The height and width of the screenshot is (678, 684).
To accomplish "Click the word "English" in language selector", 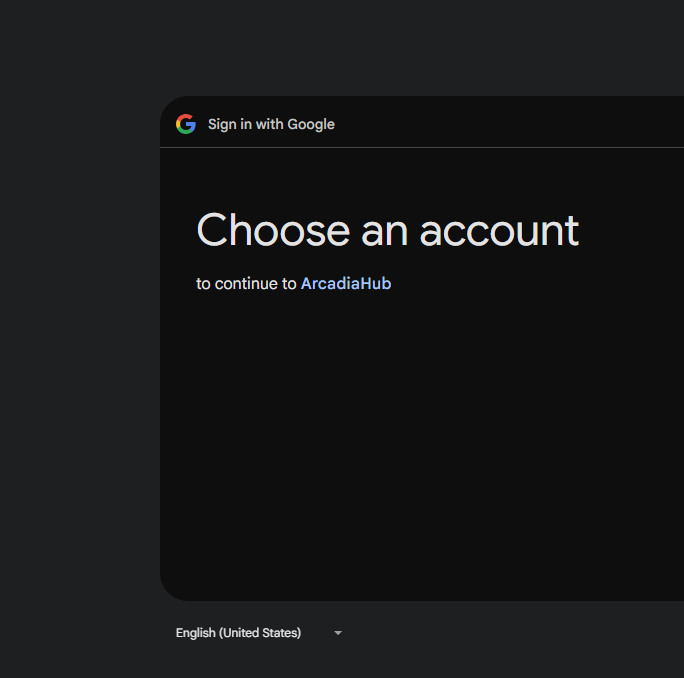I will [196, 633].
